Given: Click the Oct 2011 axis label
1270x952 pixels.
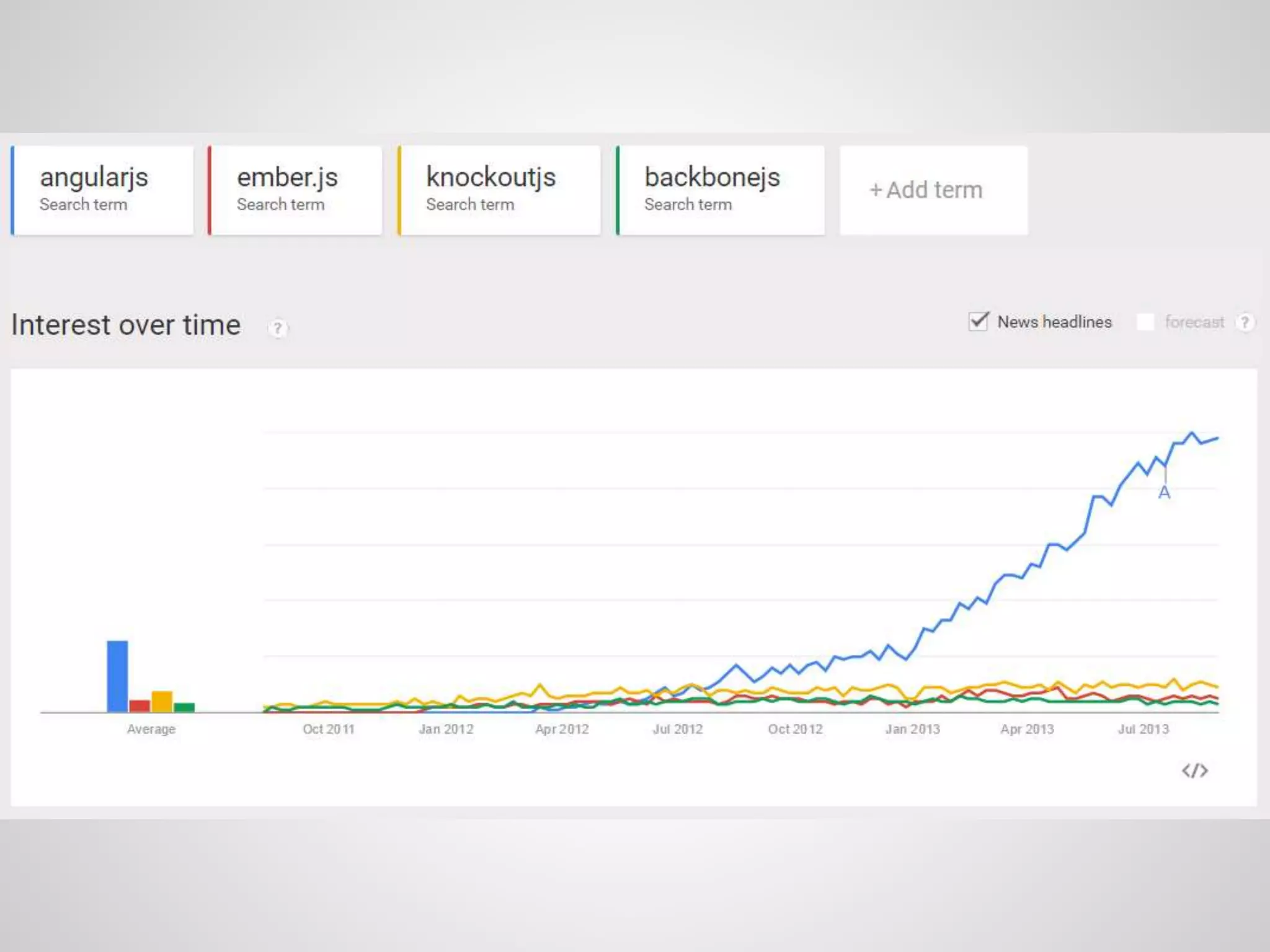Looking at the screenshot, I should point(328,729).
